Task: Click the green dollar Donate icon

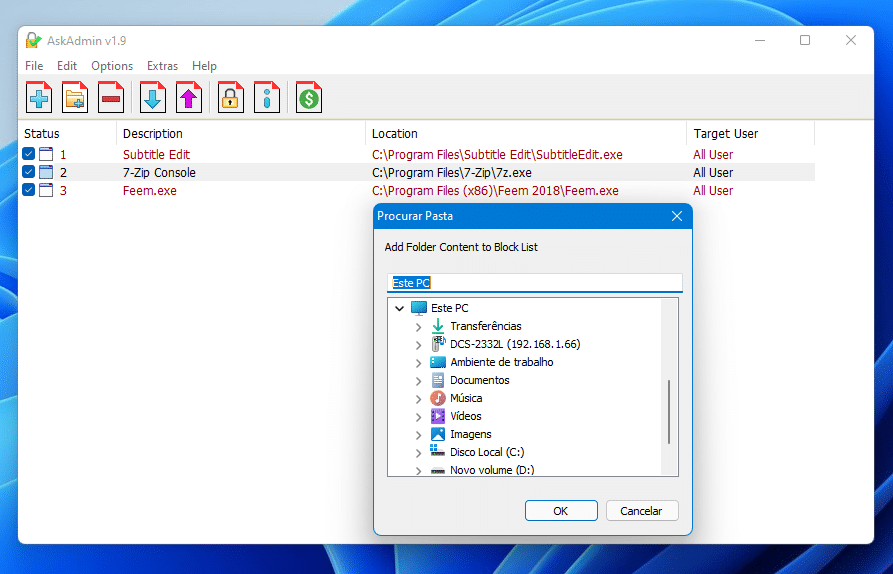Action: click(x=309, y=97)
